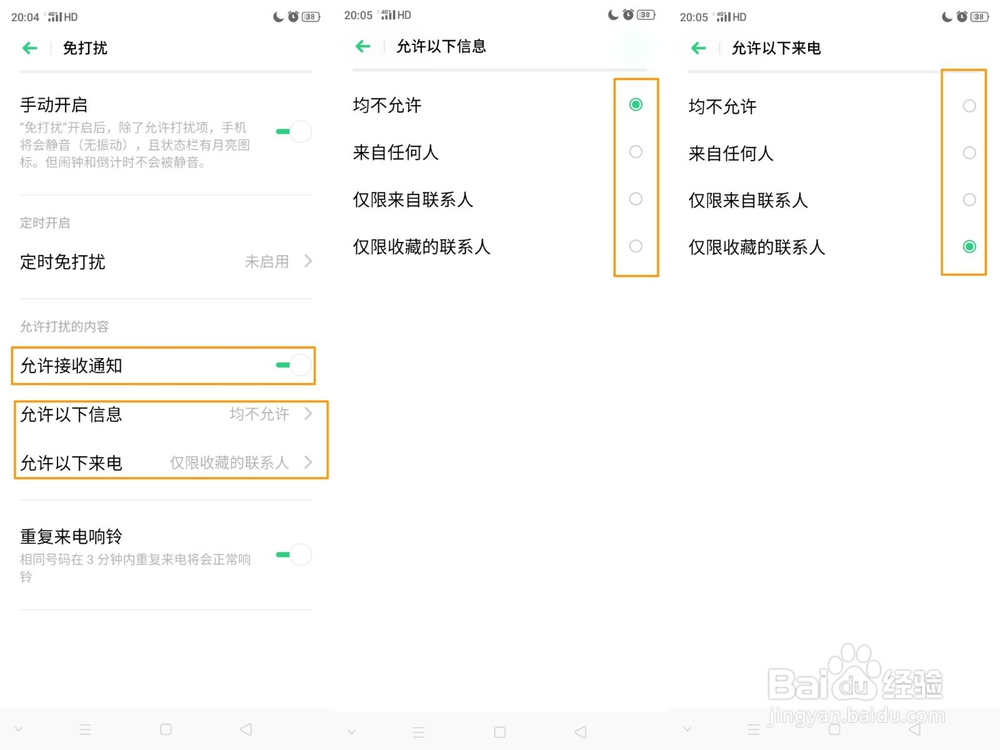Tap back triangle nav icon on 免打扰 screen

[x=246, y=729]
